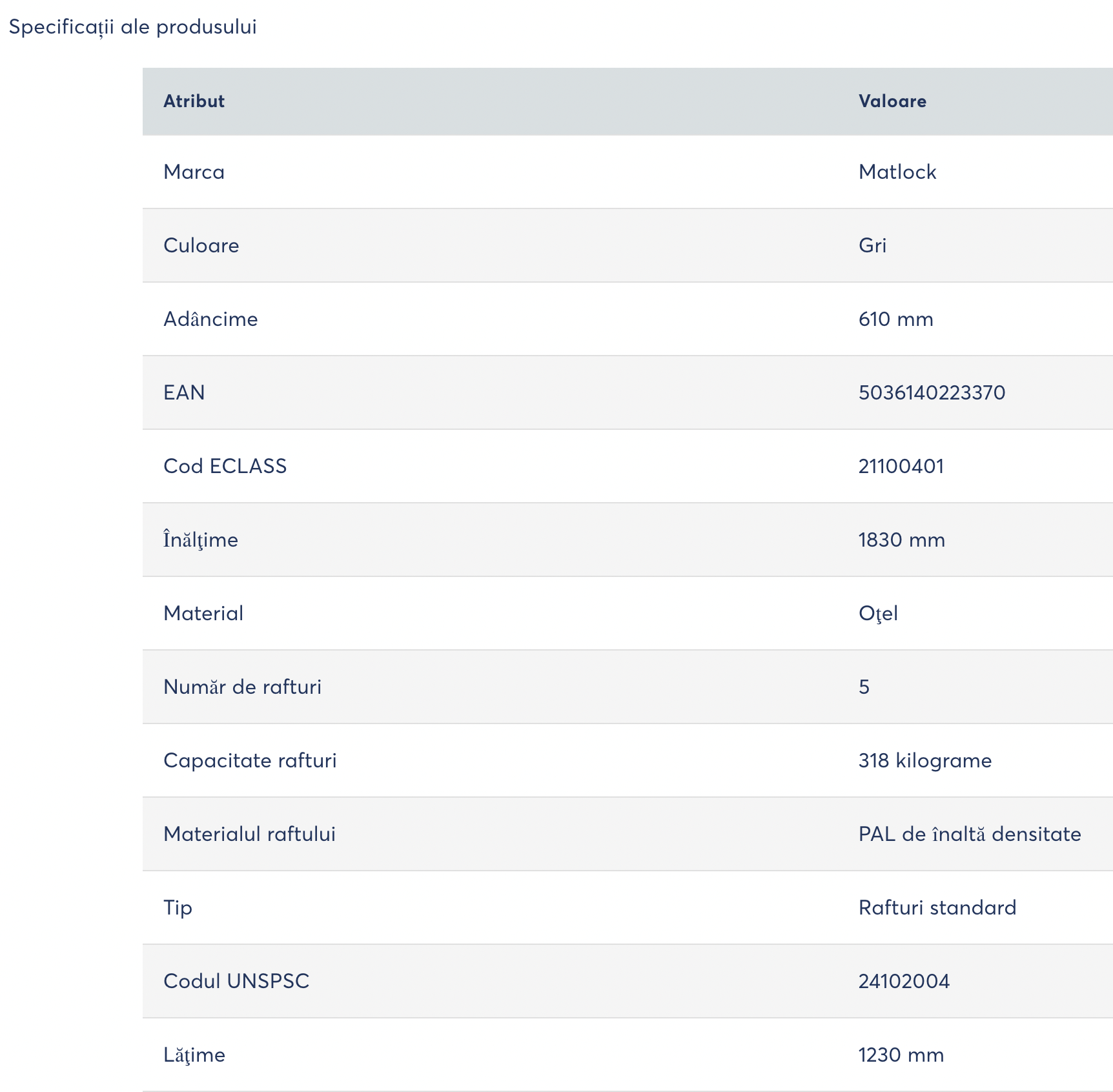
Task: Click the Număr de rafturi label
Action: tap(242, 687)
